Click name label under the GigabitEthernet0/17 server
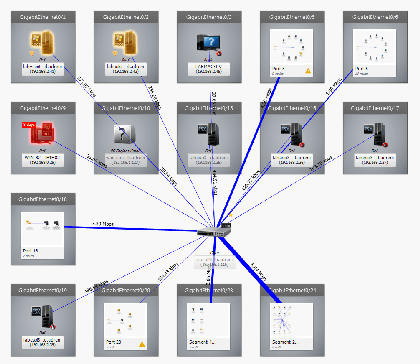Screen dimensions: 420x364 pos(375,160)
